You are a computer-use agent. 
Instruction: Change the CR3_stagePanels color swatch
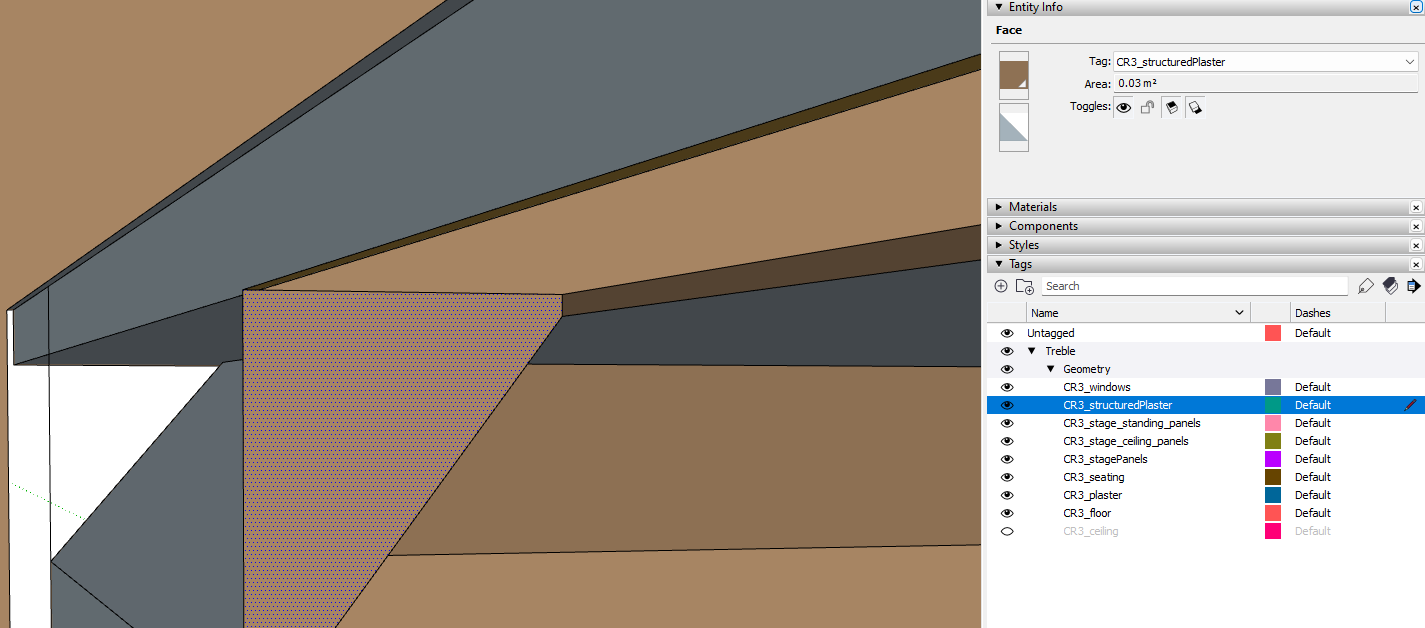click(x=1273, y=459)
